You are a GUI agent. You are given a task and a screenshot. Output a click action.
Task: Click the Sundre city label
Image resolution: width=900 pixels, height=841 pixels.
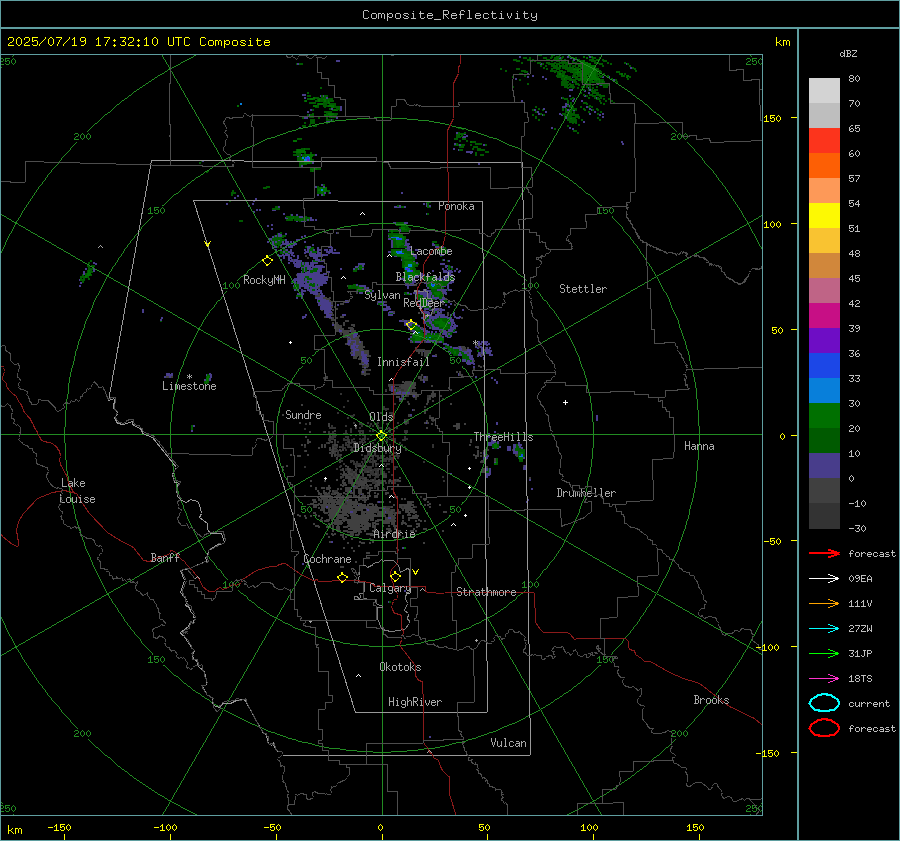pyautogui.click(x=303, y=414)
